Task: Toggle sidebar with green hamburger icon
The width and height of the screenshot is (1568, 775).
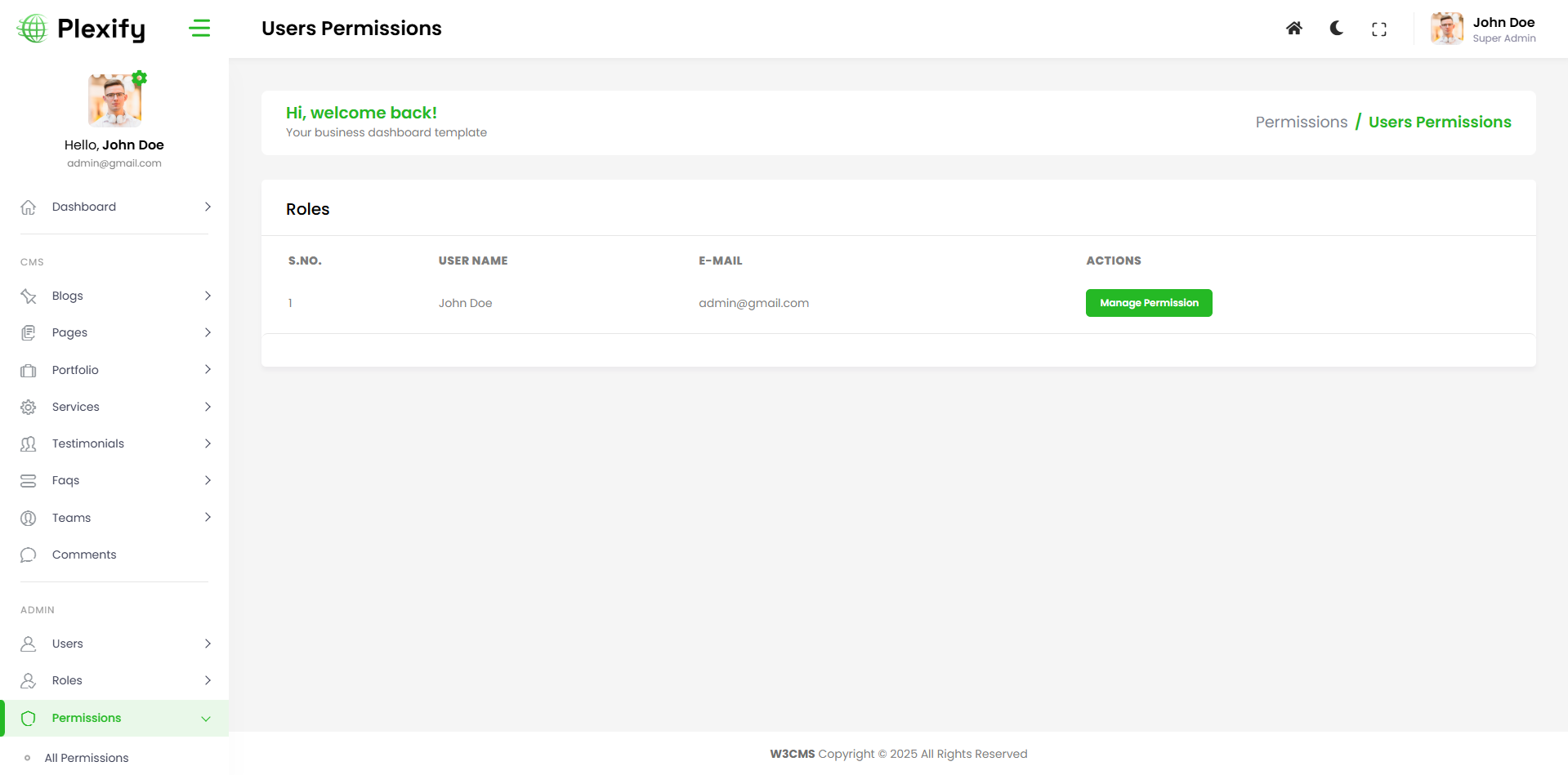Action: pyautogui.click(x=199, y=29)
